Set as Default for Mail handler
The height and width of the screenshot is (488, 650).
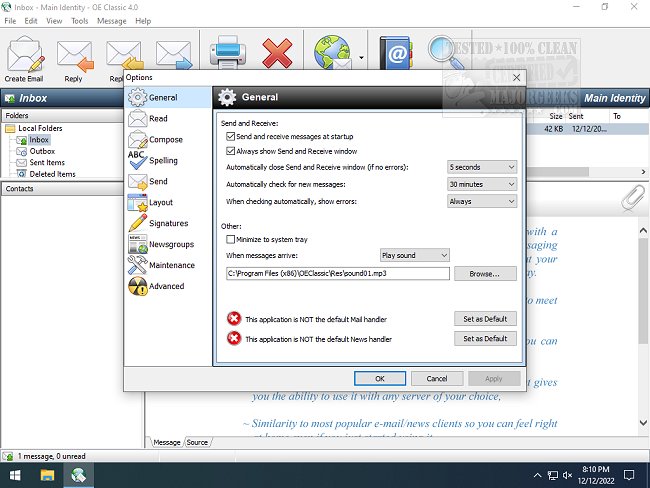(x=485, y=319)
